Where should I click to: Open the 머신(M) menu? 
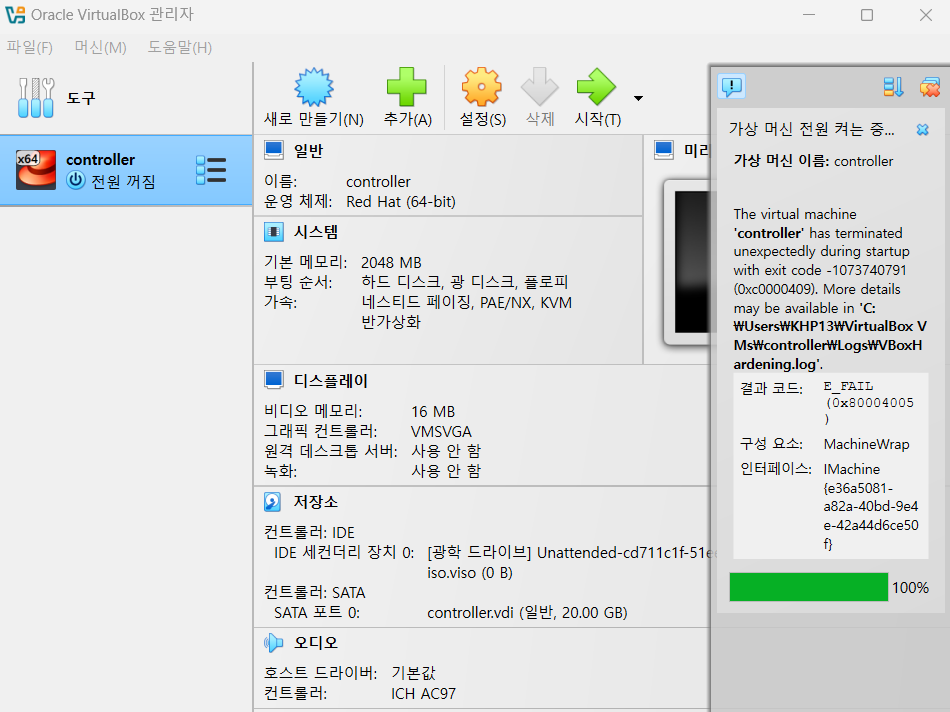click(101, 47)
